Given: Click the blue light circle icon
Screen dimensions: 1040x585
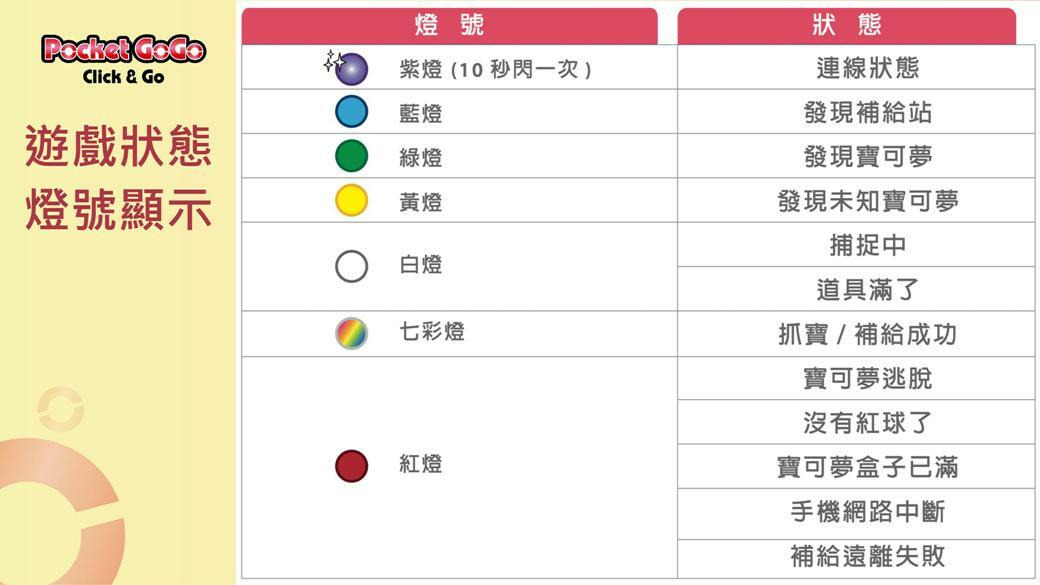Looking at the screenshot, I should coord(351,112).
